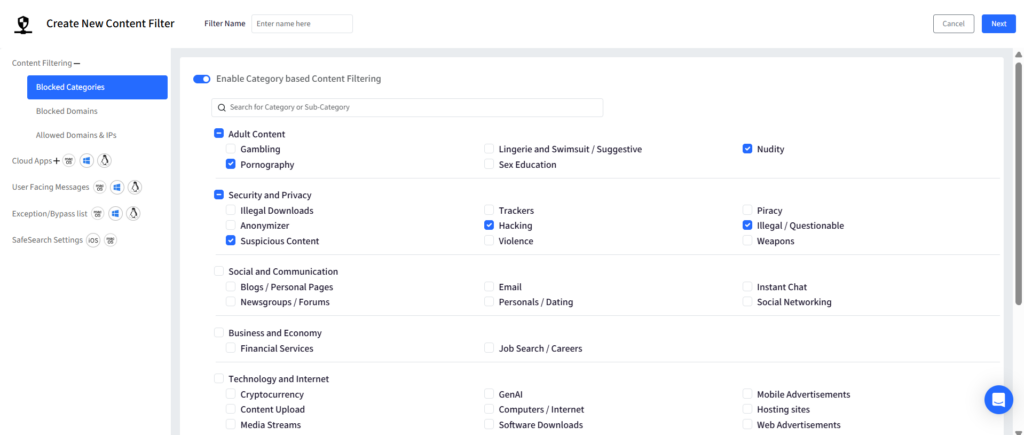The image size is (1024, 435).
Task: Check the Job Search / Careers checkbox
Action: pos(489,348)
